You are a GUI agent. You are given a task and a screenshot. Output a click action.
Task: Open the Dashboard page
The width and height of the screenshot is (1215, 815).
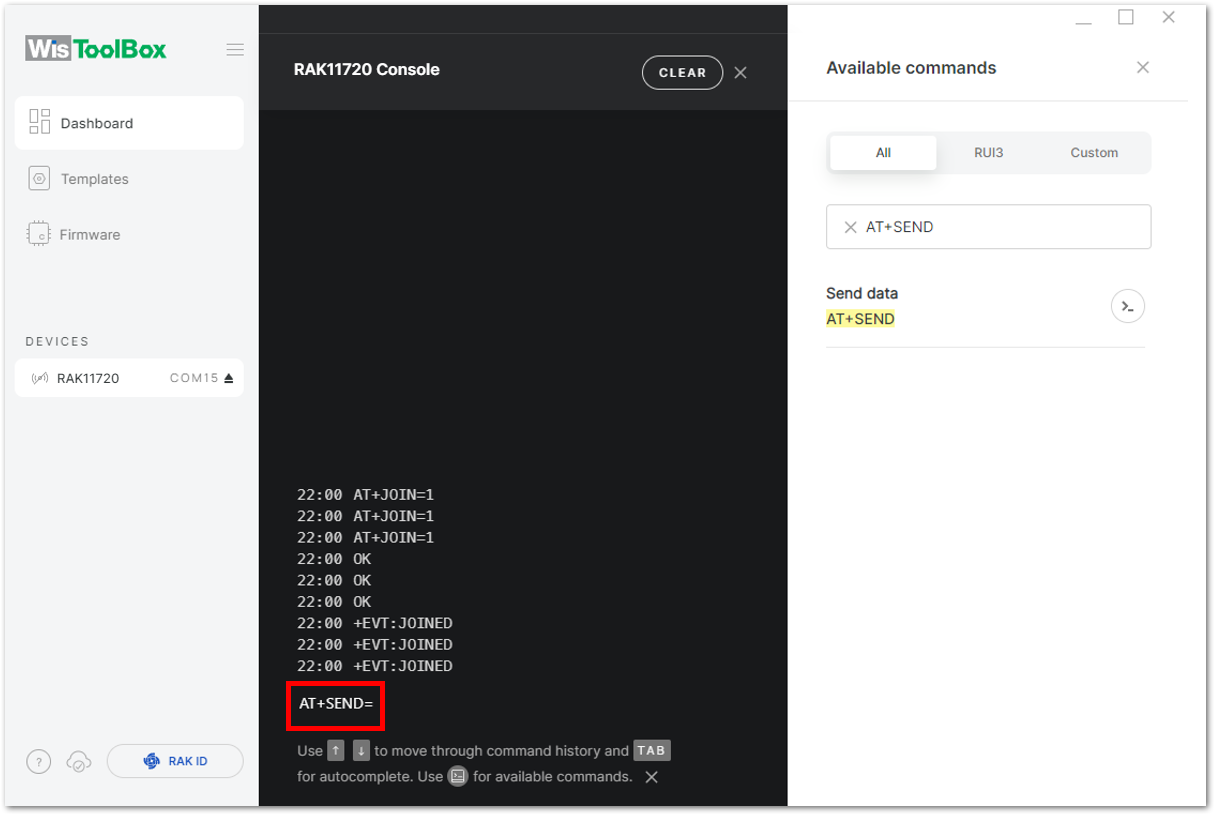tap(129, 123)
